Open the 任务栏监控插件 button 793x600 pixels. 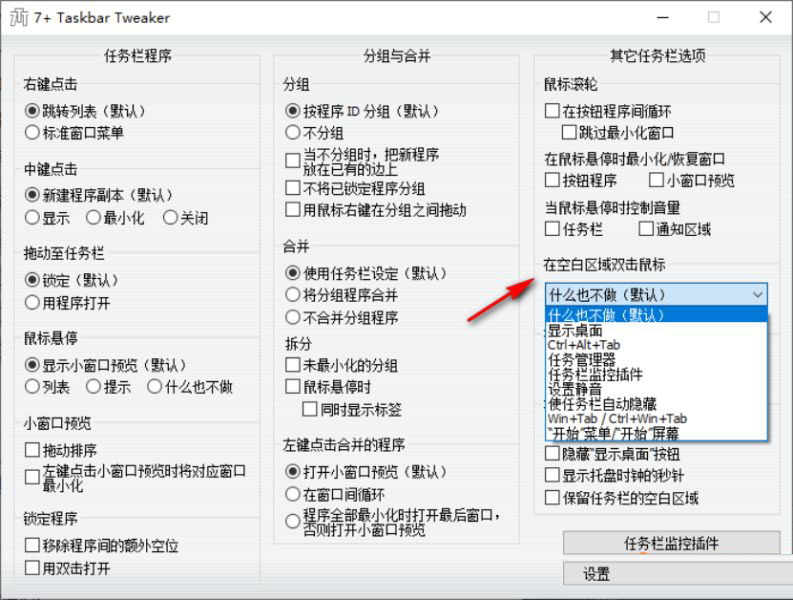pyautogui.click(x=671, y=544)
